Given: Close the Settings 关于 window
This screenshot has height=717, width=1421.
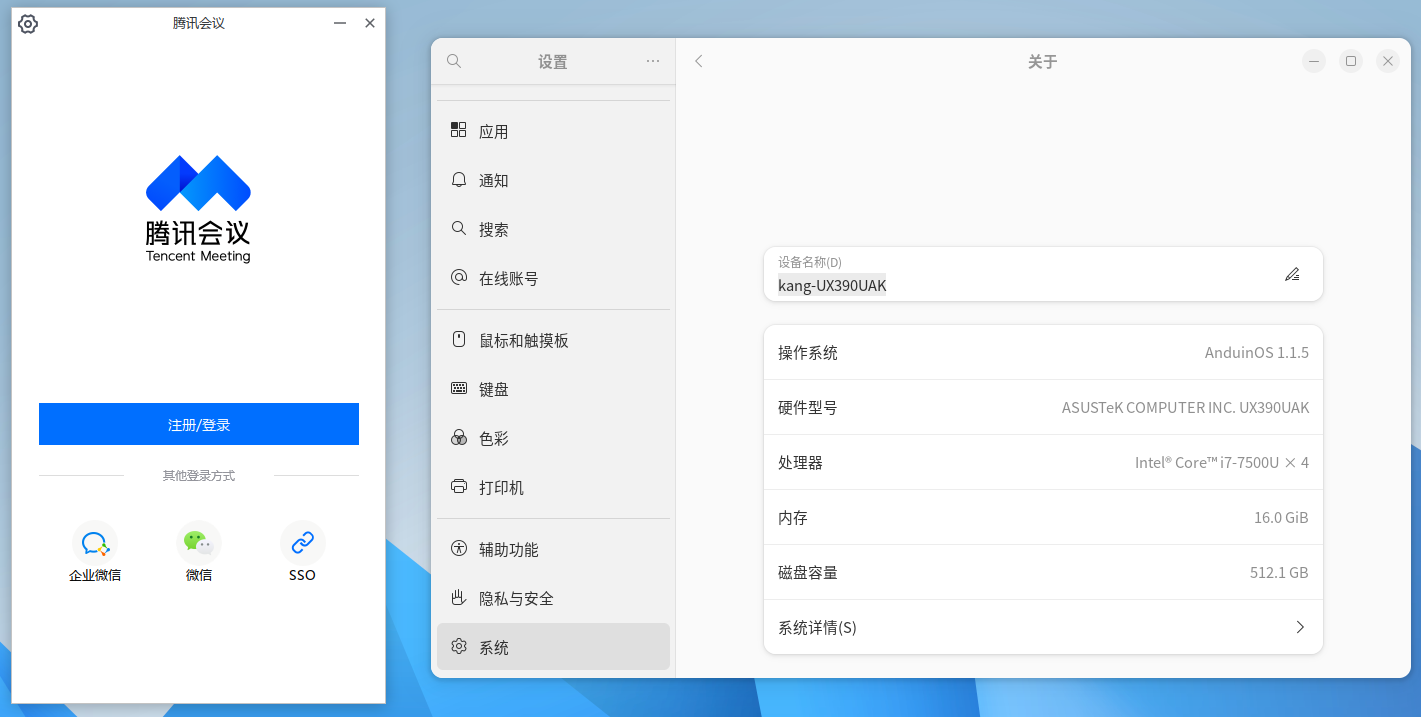Looking at the screenshot, I should (1388, 61).
